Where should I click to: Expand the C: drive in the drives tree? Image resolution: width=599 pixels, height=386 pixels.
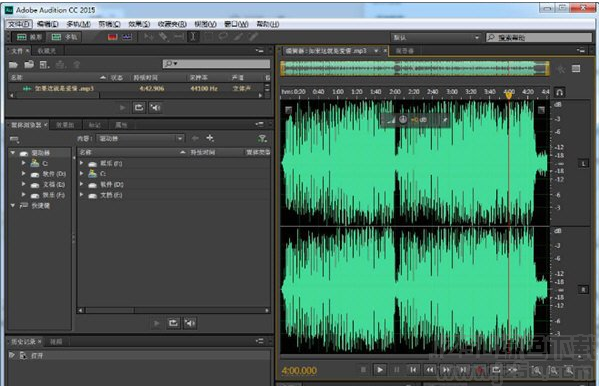click(24, 163)
